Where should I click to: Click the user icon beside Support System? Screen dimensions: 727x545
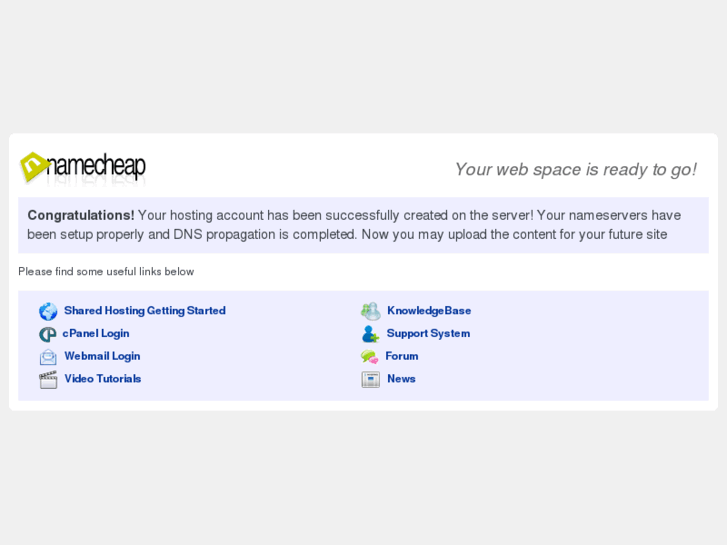click(370, 334)
